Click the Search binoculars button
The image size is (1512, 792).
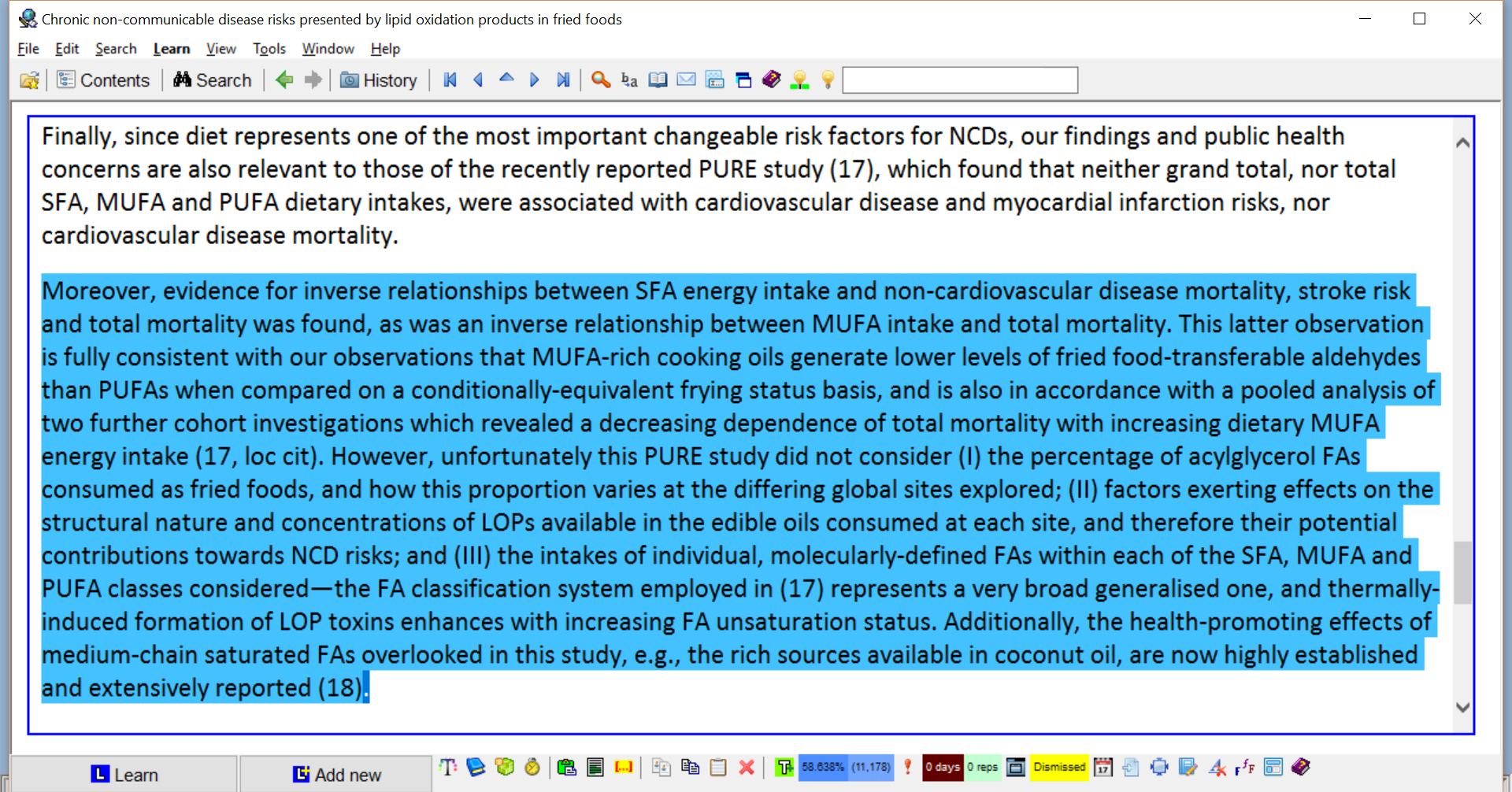click(x=213, y=80)
